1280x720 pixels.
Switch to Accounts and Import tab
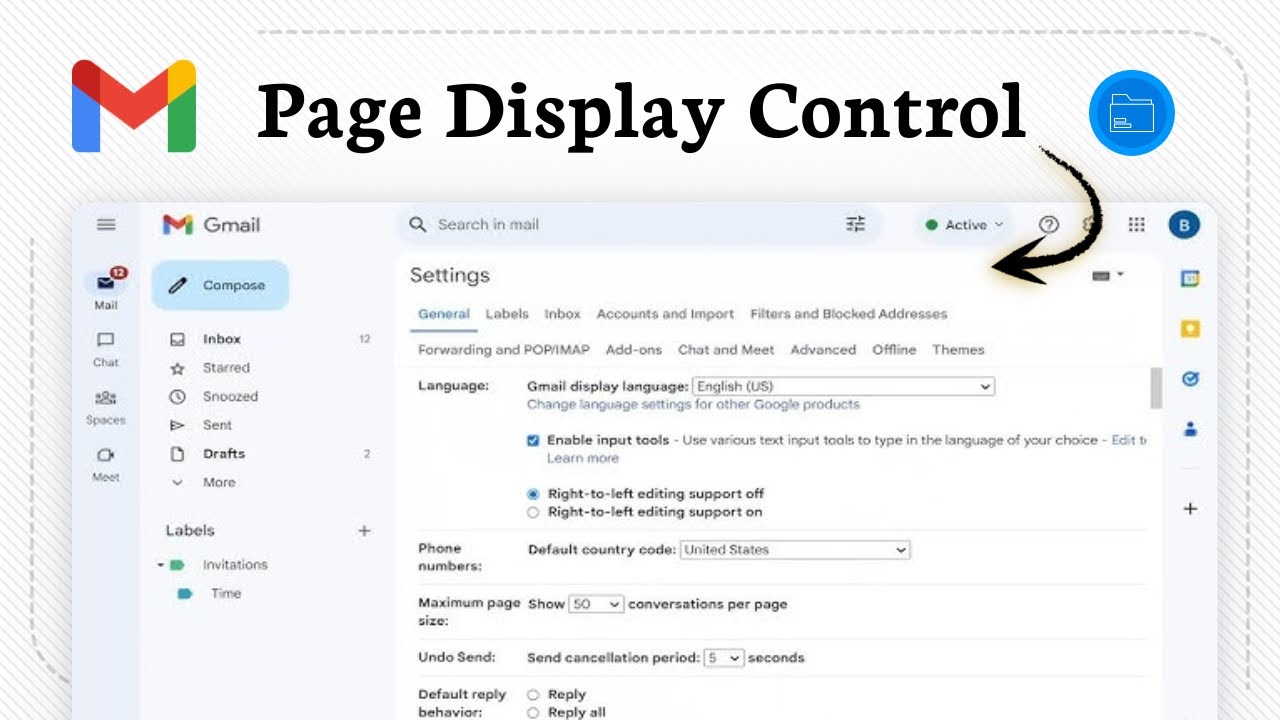coord(665,314)
